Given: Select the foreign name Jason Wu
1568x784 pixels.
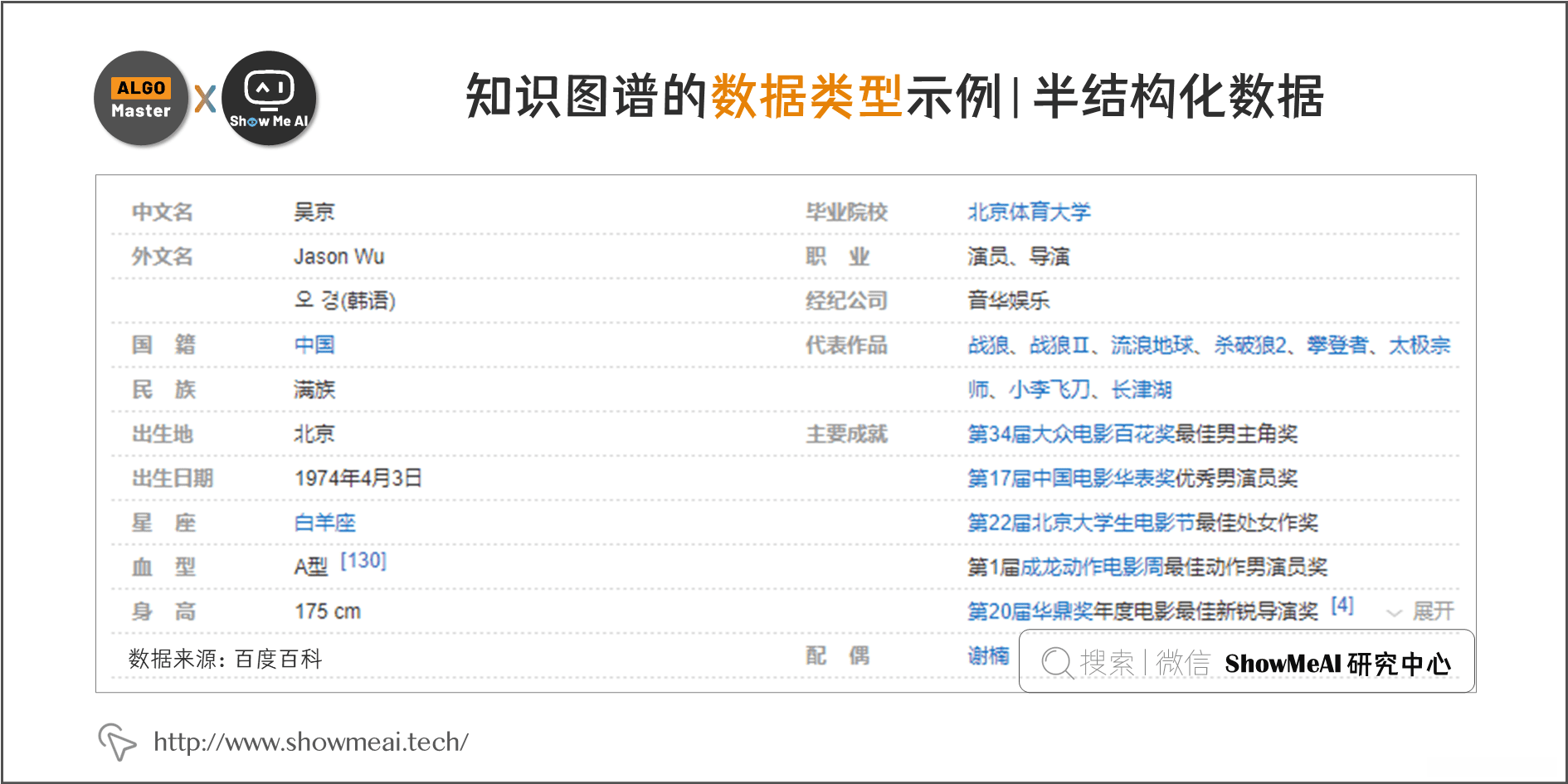Looking at the screenshot, I should [339, 256].
